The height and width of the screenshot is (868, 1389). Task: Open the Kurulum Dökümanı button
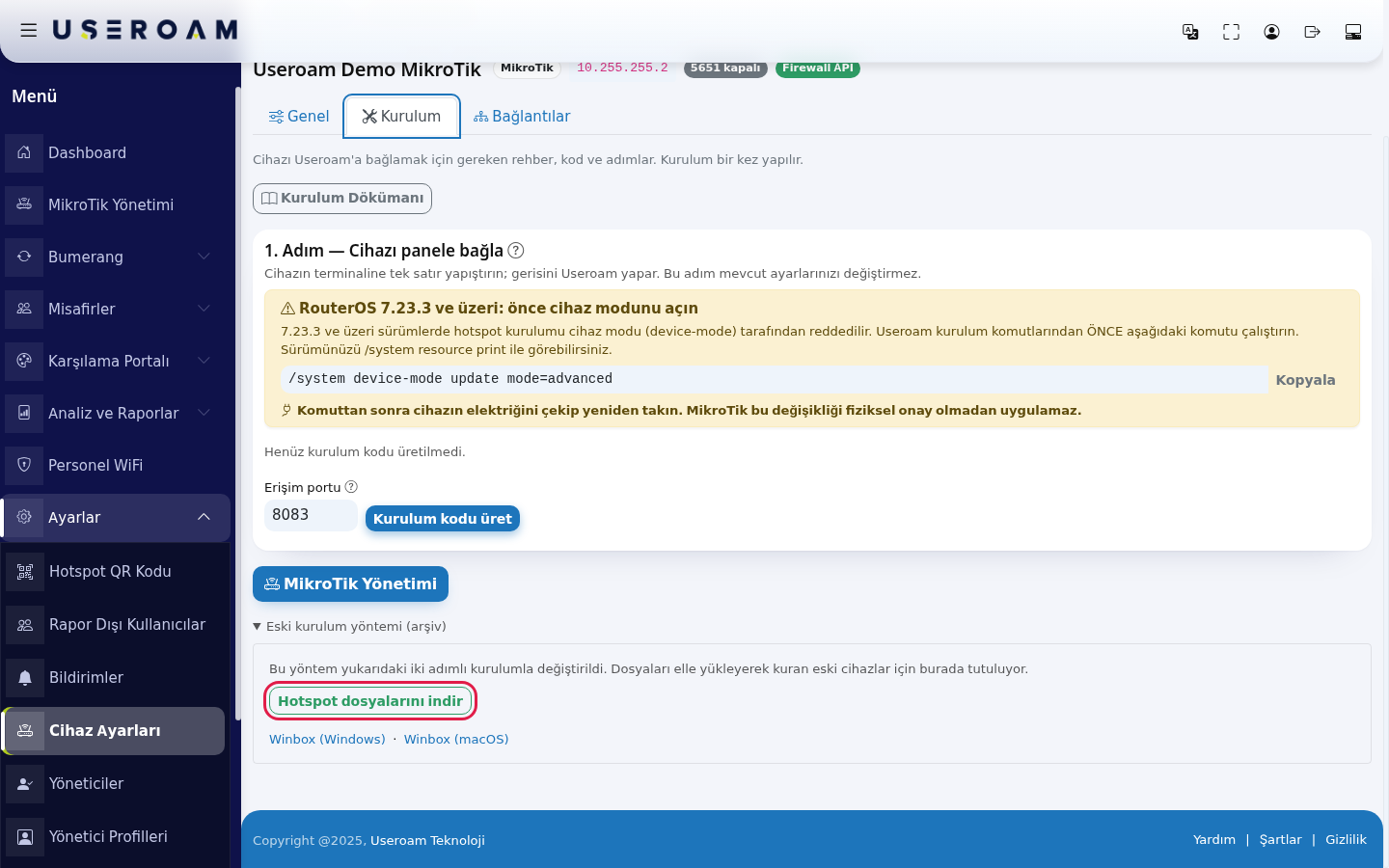[342, 199]
